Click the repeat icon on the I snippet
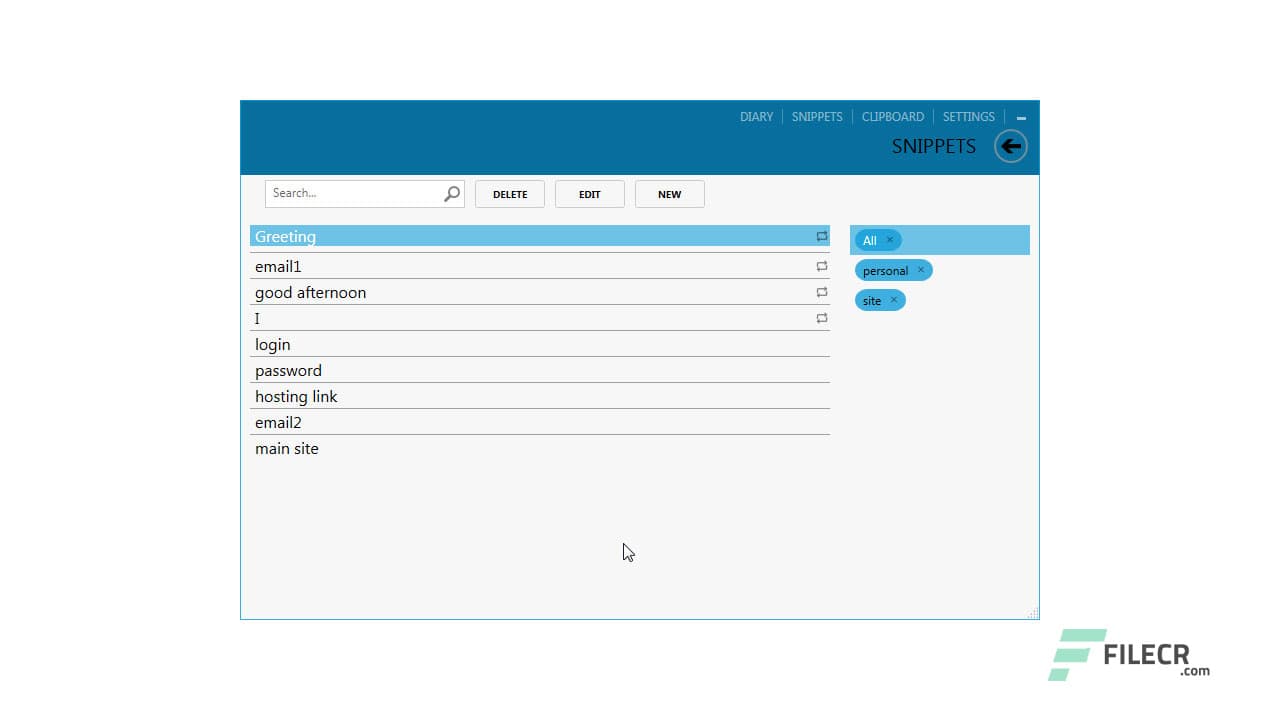The image size is (1280, 720). tap(821, 318)
